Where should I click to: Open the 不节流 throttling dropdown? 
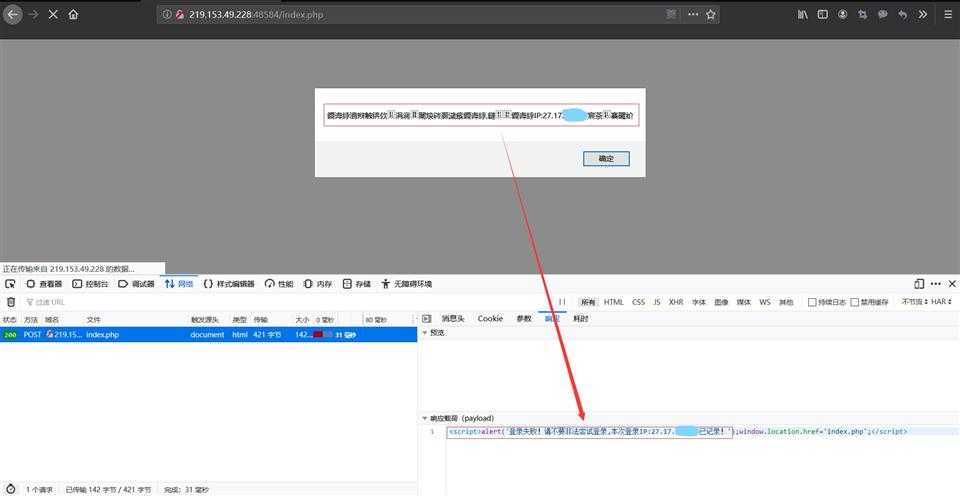coord(914,302)
